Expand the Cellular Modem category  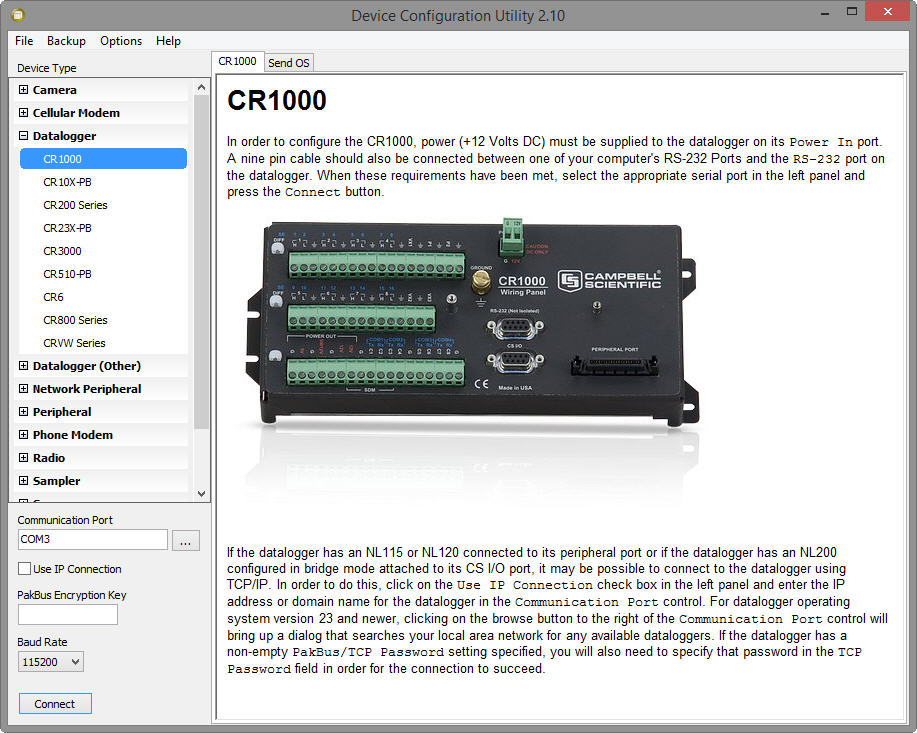24,113
